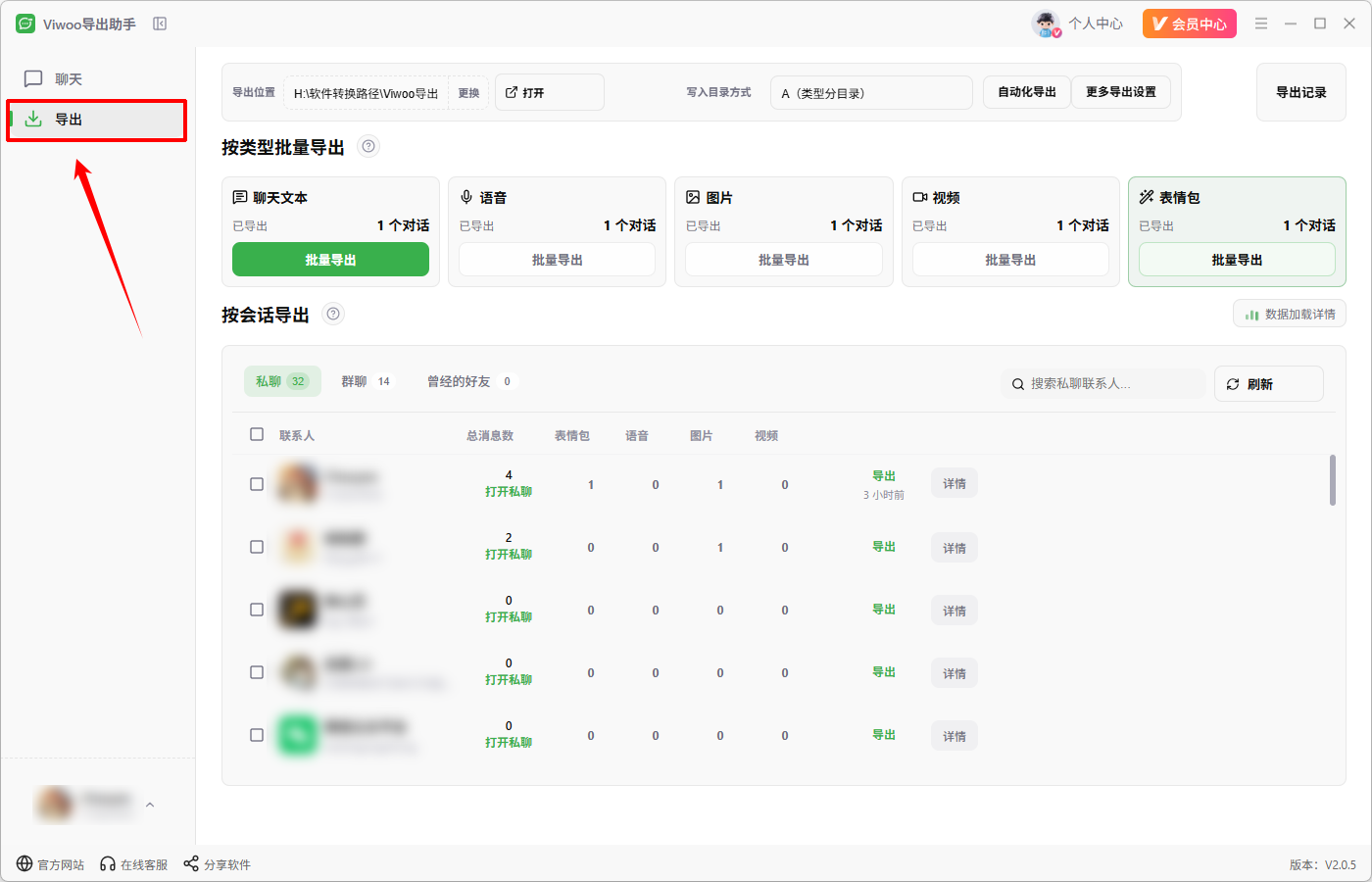Toggle the select-all checkbox beside 联系人
The width and height of the screenshot is (1372, 882).
[257, 434]
